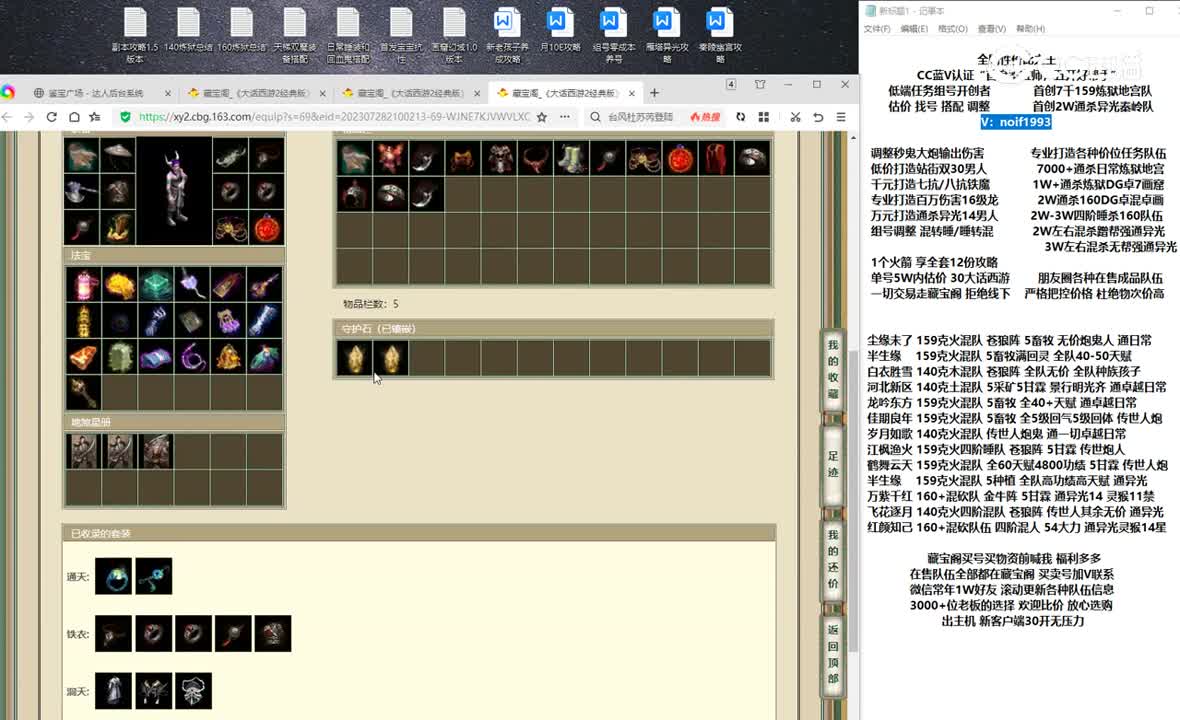Go back with the browser back arrow
The image size is (1180, 720).
(x=8, y=117)
